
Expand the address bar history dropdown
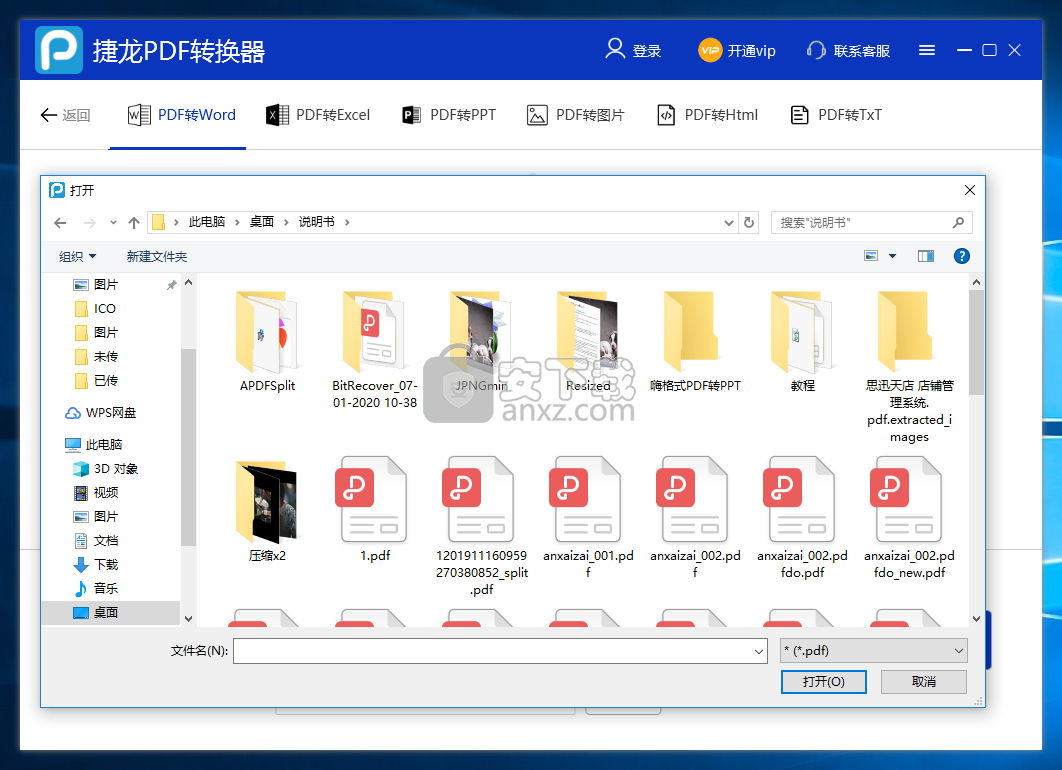(x=729, y=223)
